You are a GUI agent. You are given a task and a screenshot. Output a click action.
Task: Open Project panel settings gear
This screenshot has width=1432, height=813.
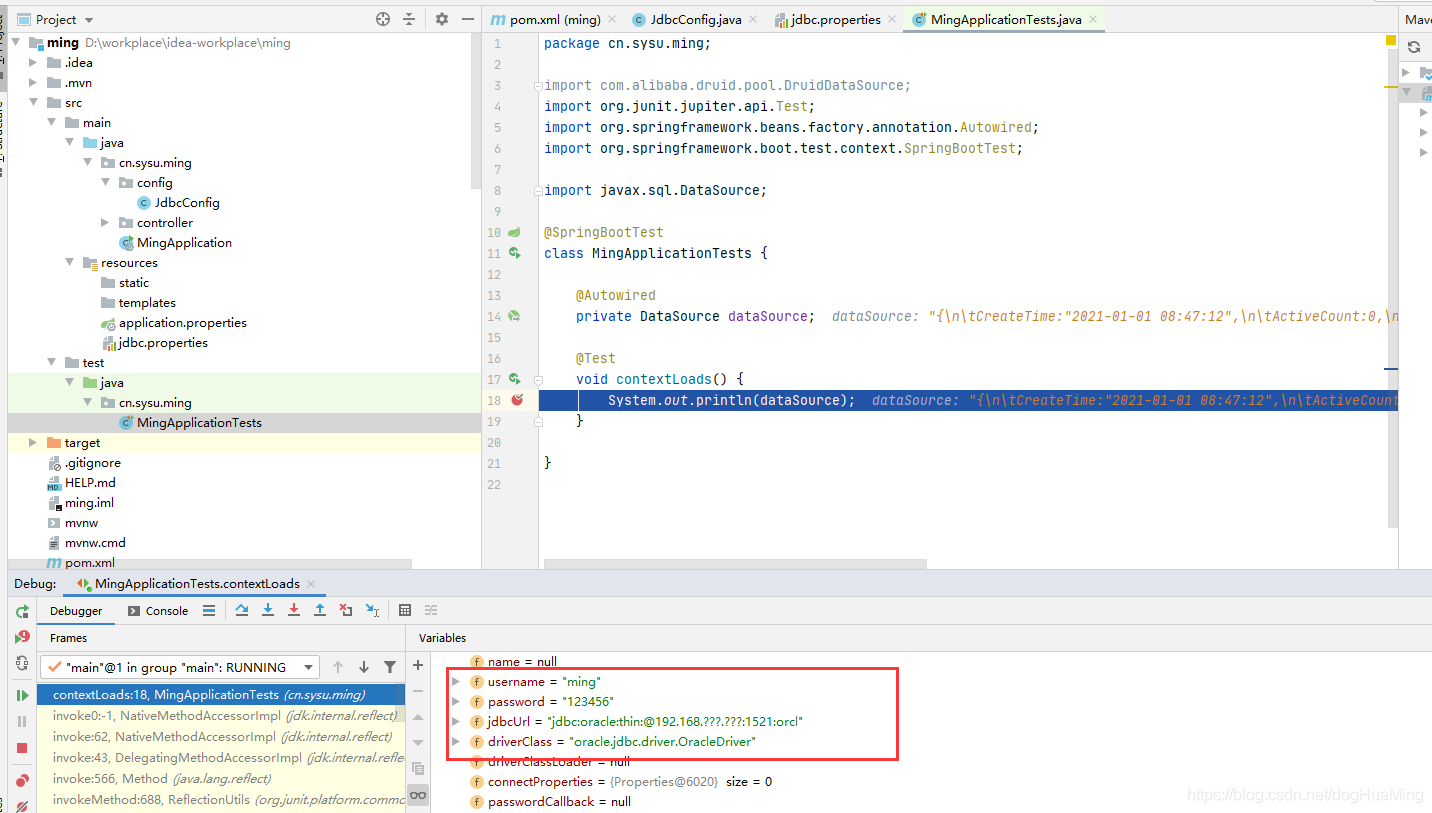(x=442, y=19)
